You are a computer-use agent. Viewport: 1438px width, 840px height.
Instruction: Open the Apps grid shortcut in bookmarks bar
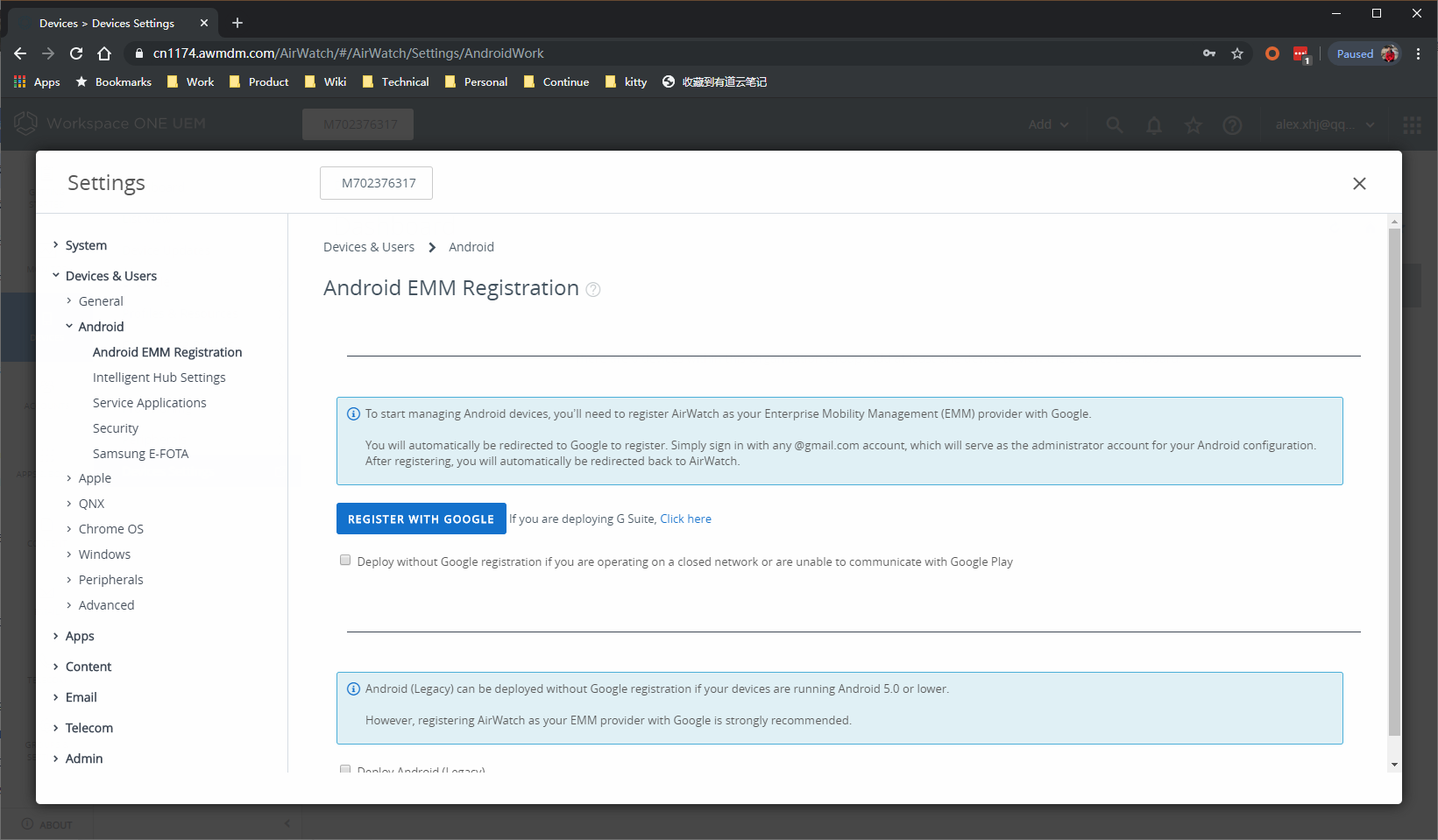[x=37, y=81]
